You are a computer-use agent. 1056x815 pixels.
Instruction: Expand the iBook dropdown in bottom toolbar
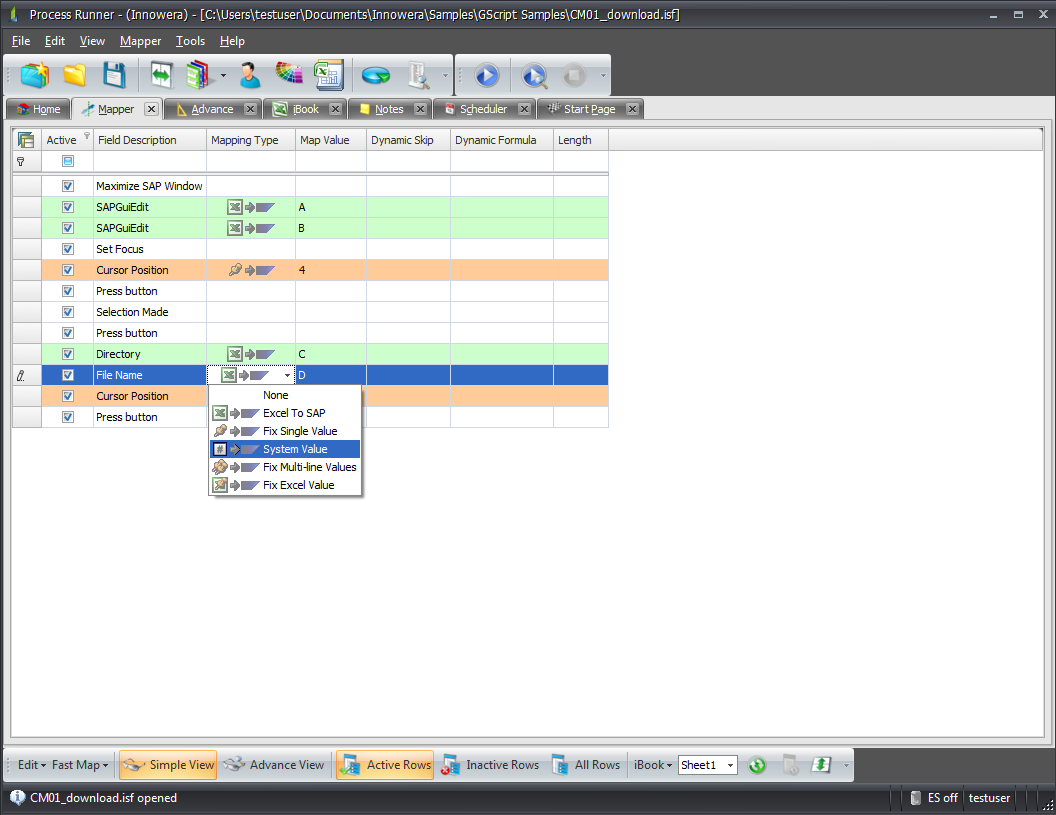(x=653, y=765)
